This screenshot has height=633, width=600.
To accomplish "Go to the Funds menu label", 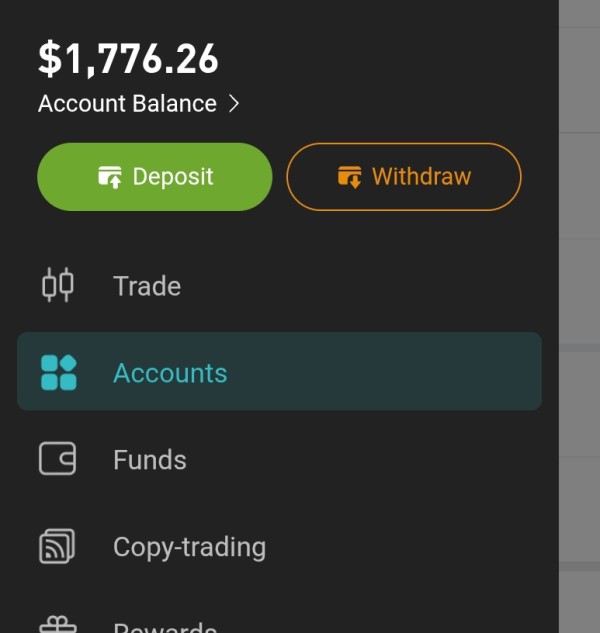I will point(150,460).
